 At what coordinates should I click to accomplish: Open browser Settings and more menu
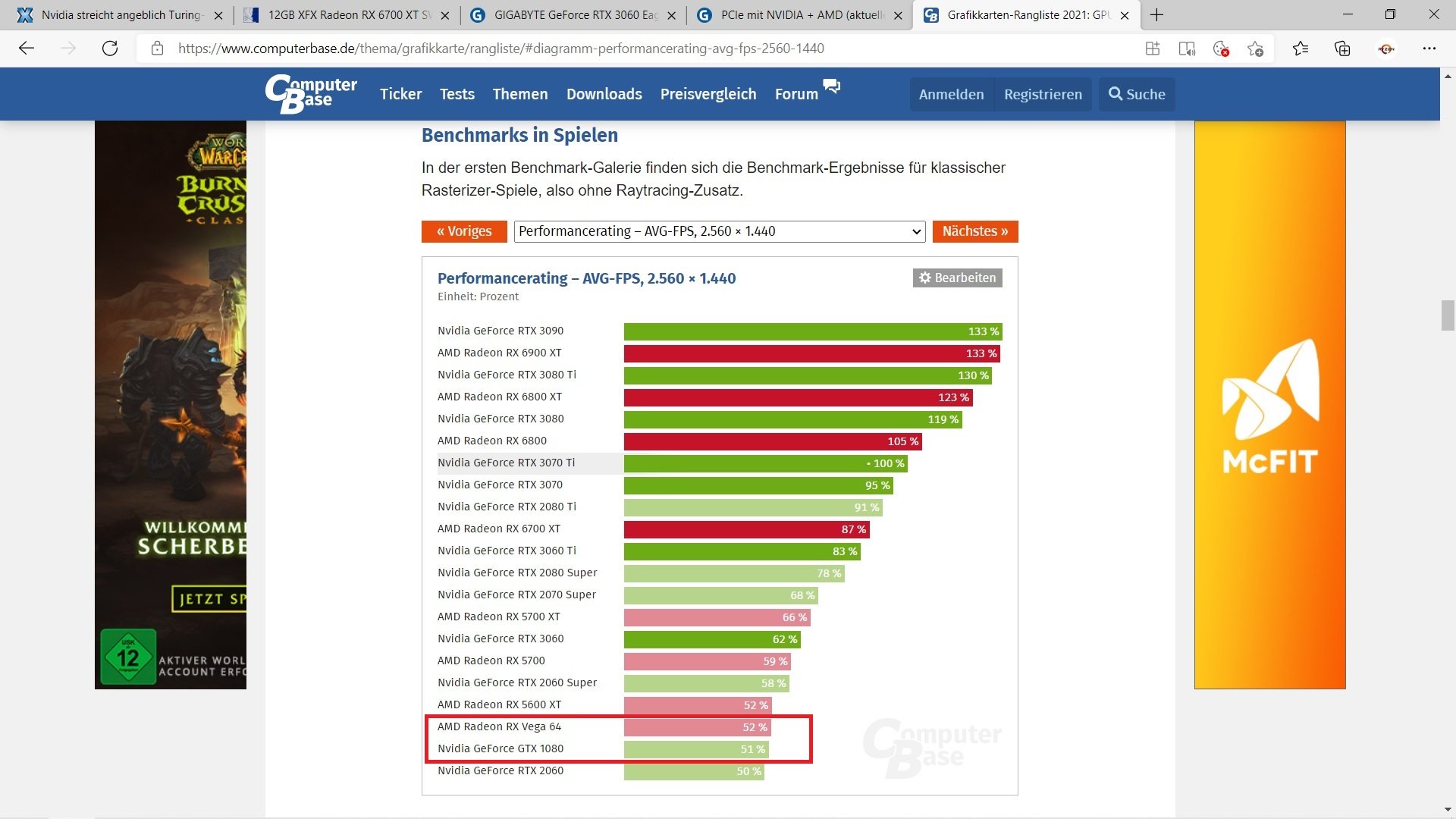(1429, 49)
